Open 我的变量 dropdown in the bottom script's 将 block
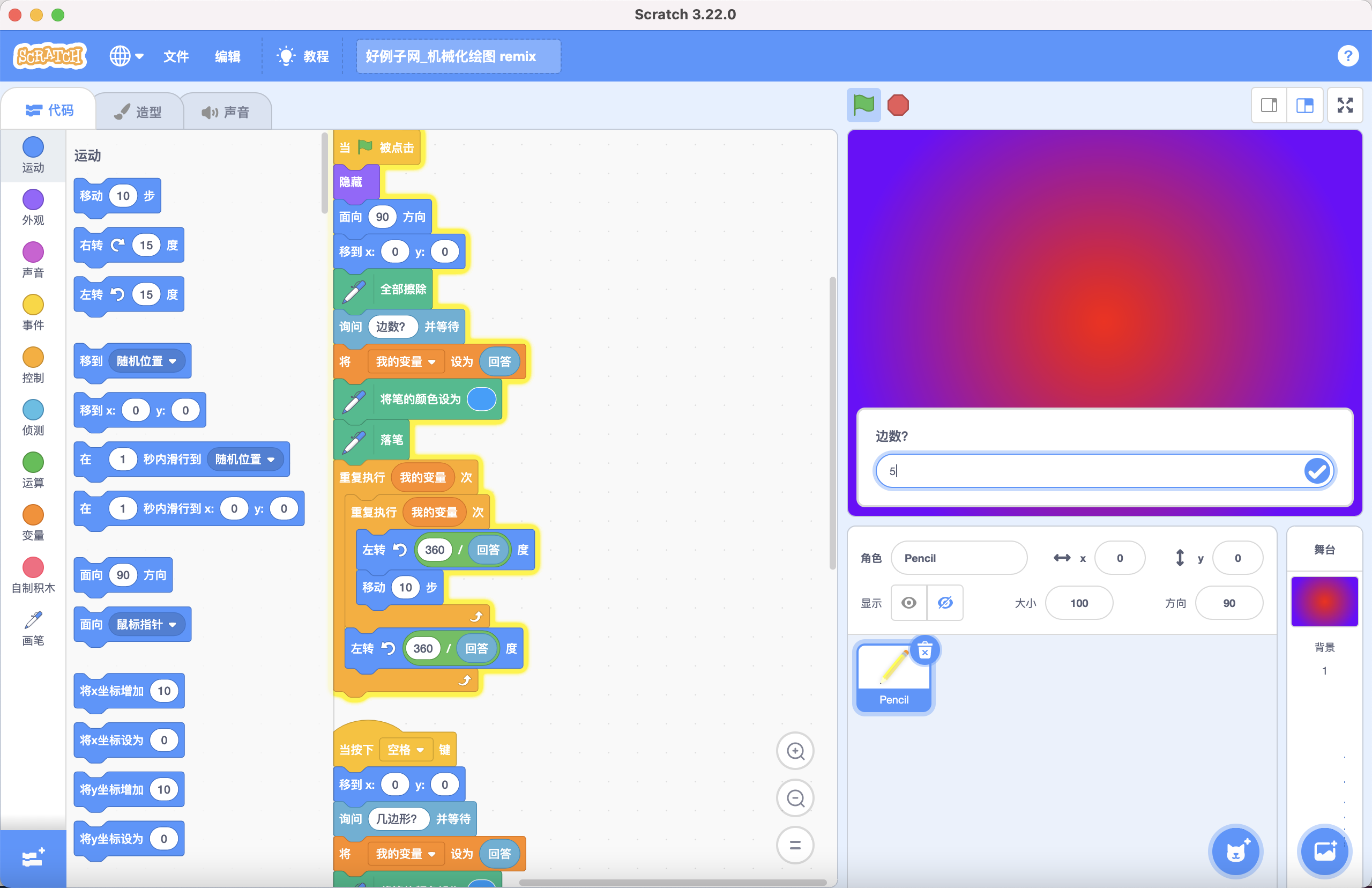This screenshot has width=1372, height=888. coord(406,854)
